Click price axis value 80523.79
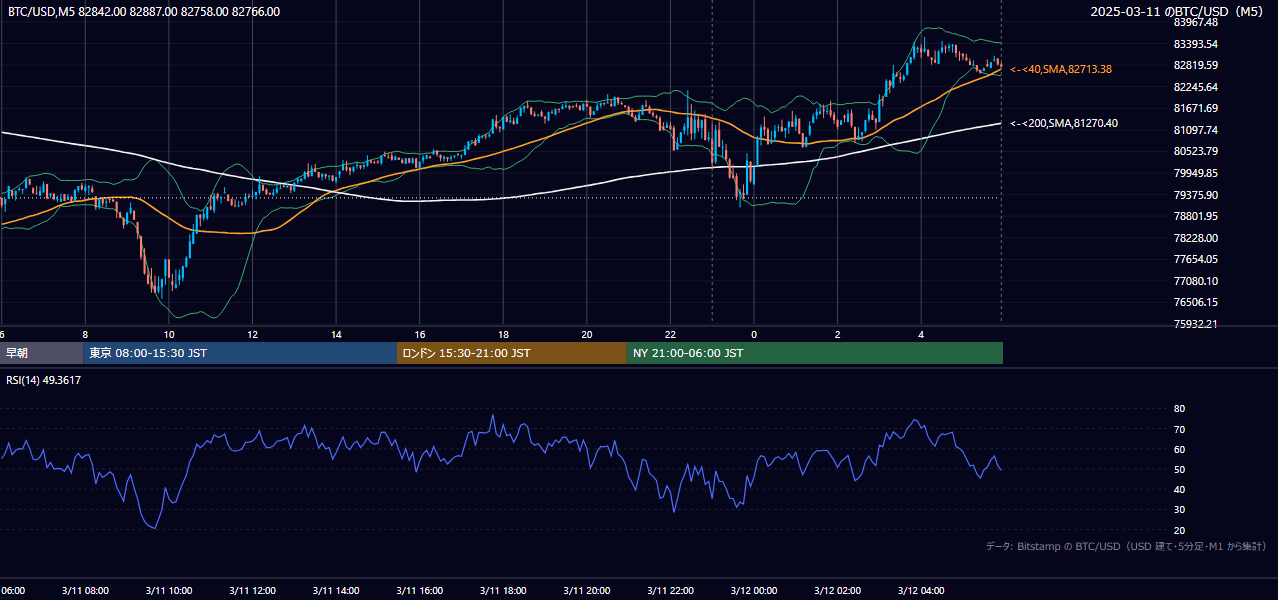This screenshot has height=600, width=1278. point(1196,151)
